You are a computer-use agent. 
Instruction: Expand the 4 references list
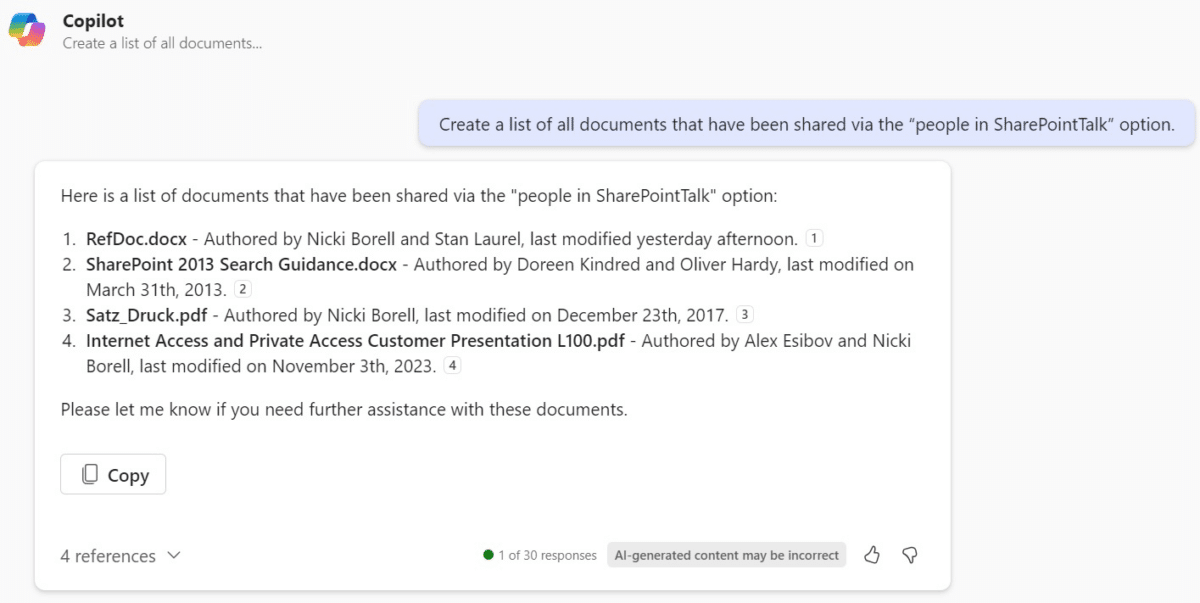pyautogui.click(x=120, y=556)
